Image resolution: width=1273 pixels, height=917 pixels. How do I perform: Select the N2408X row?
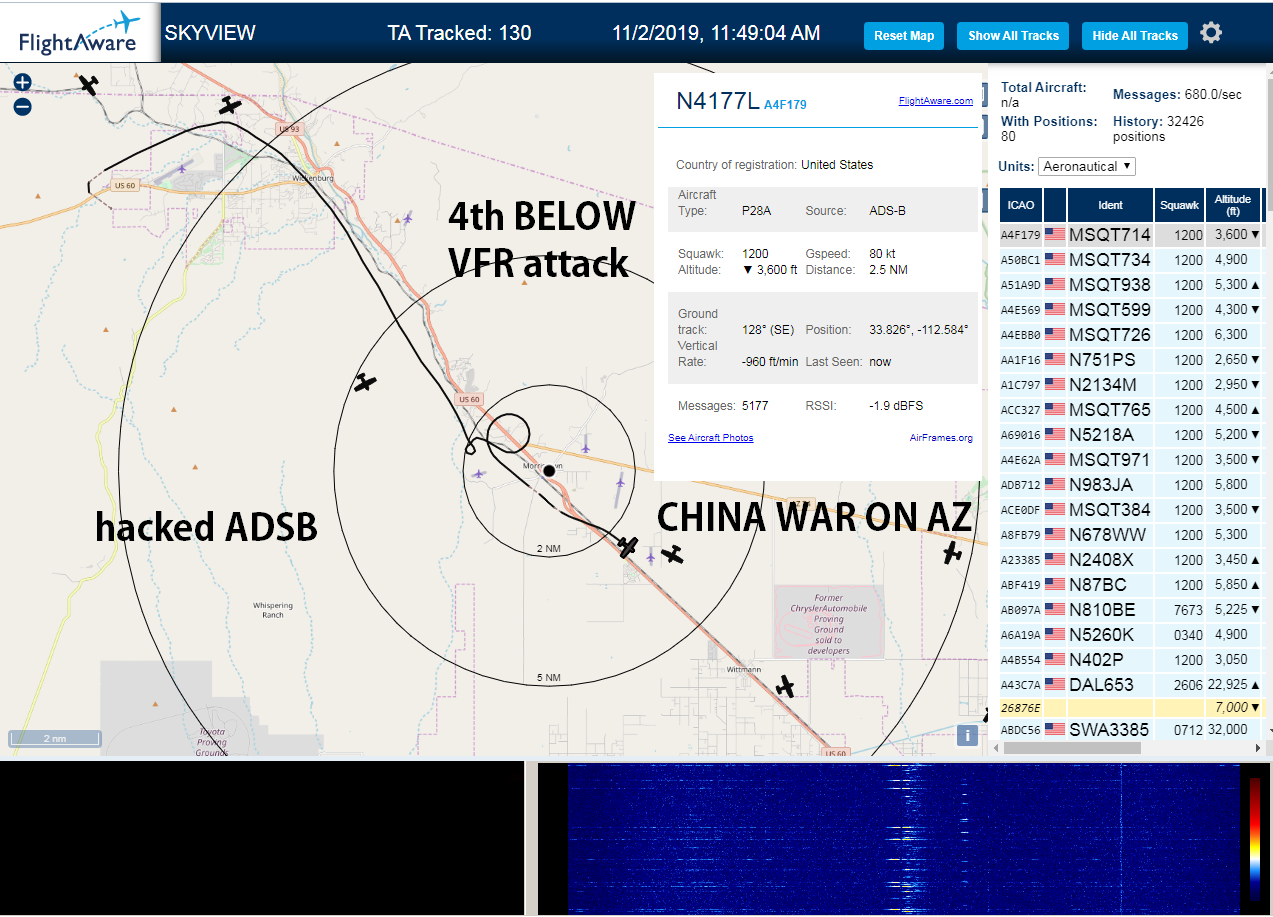(x=1131, y=560)
